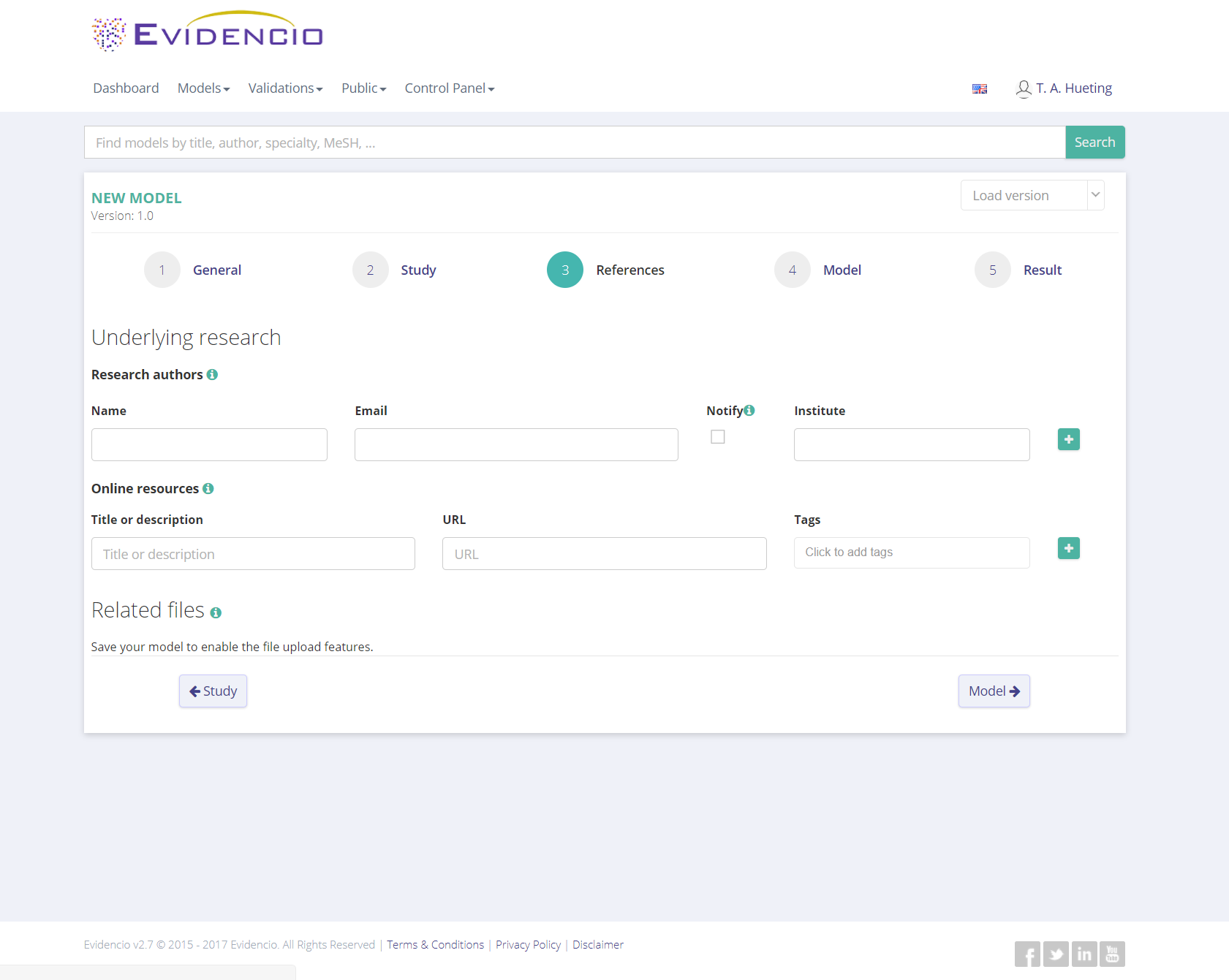Open the Dashboard menu item

pos(126,88)
